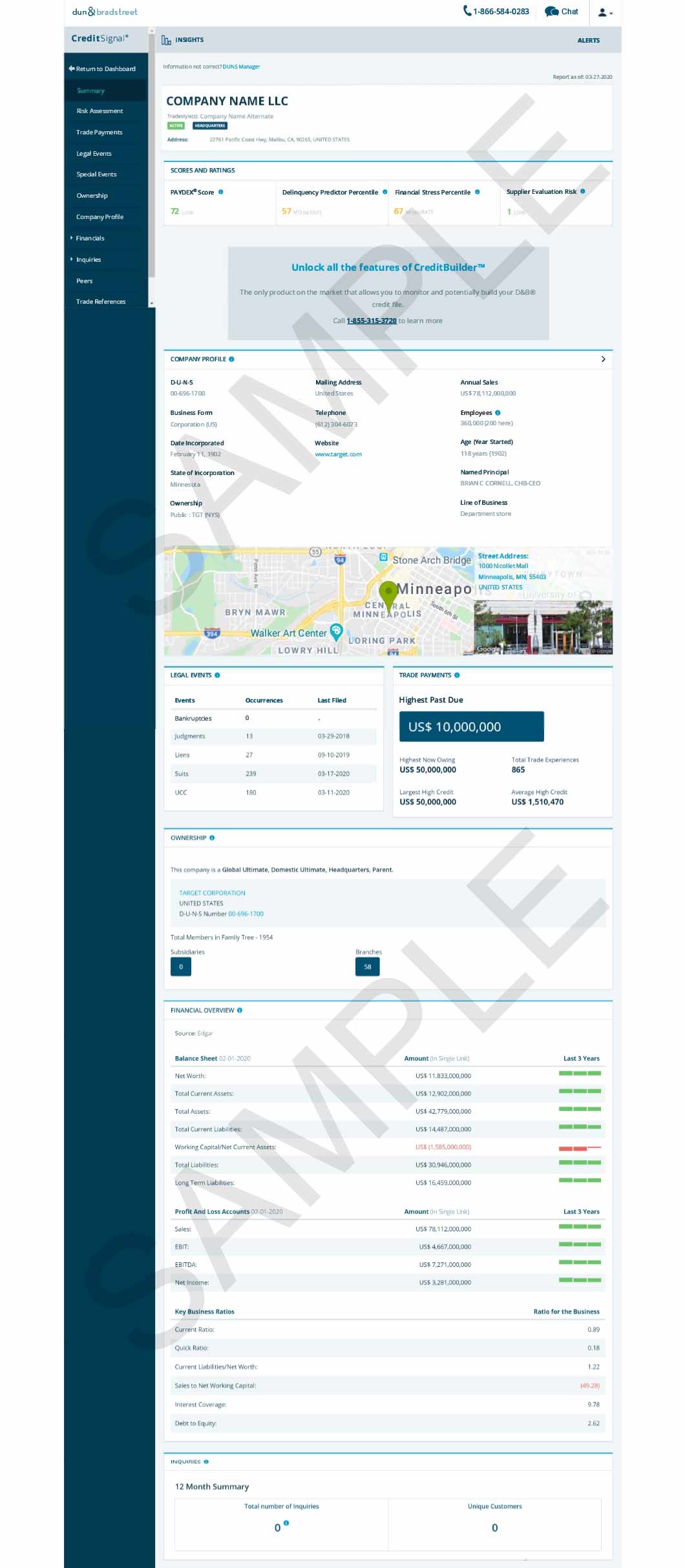Screen dimensions: 685x1568
Task: Click the Inquiries section info icon
Action: pyautogui.click(x=206, y=1461)
